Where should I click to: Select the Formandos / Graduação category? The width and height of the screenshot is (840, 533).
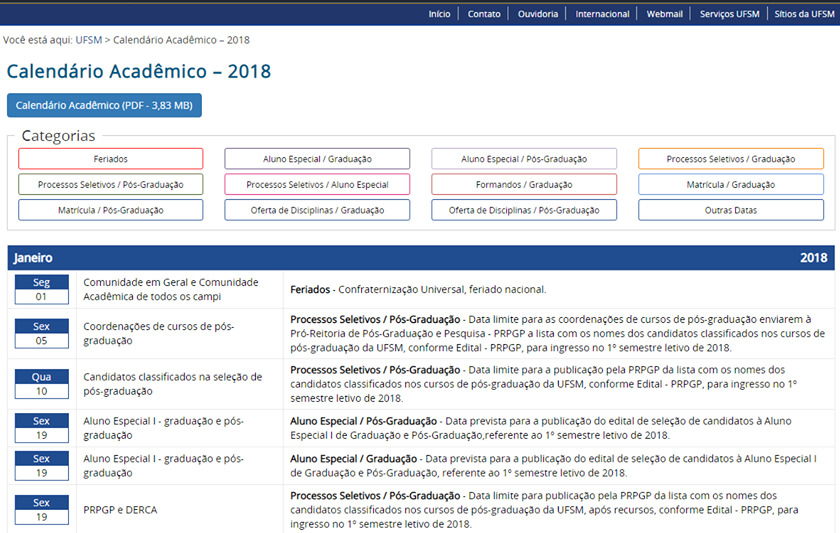point(524,185)
